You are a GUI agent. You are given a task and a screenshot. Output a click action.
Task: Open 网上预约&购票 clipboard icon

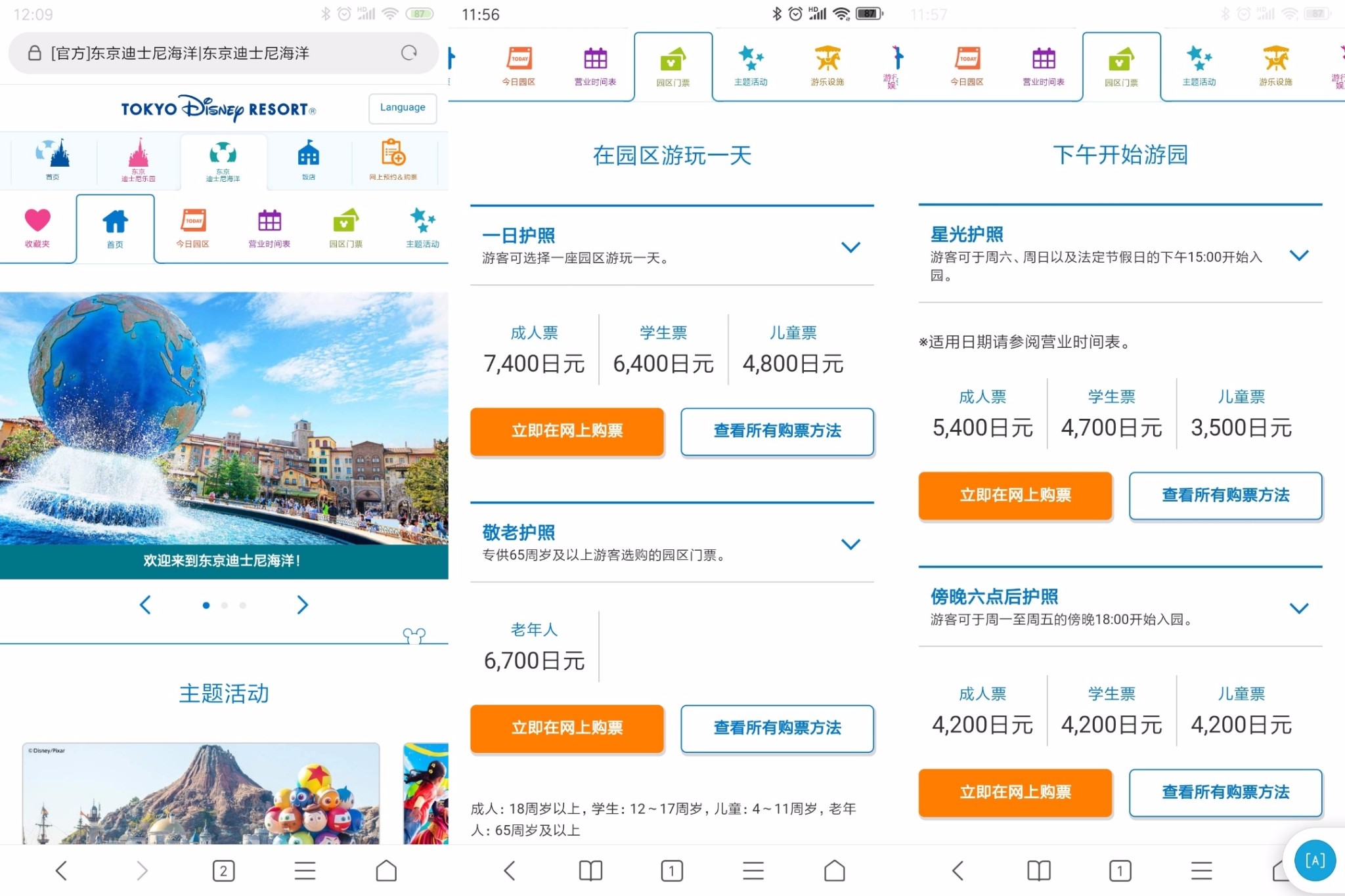coord(393,160)
